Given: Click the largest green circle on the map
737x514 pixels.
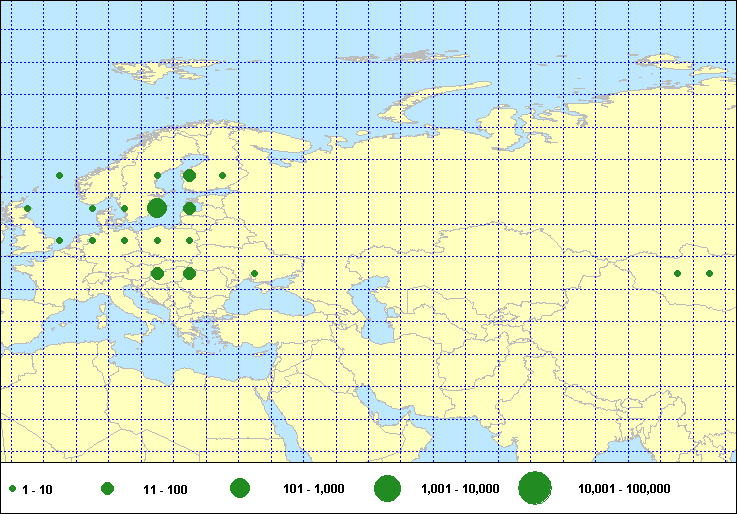Looking at the screenshot, I should [x=157, y=208].
